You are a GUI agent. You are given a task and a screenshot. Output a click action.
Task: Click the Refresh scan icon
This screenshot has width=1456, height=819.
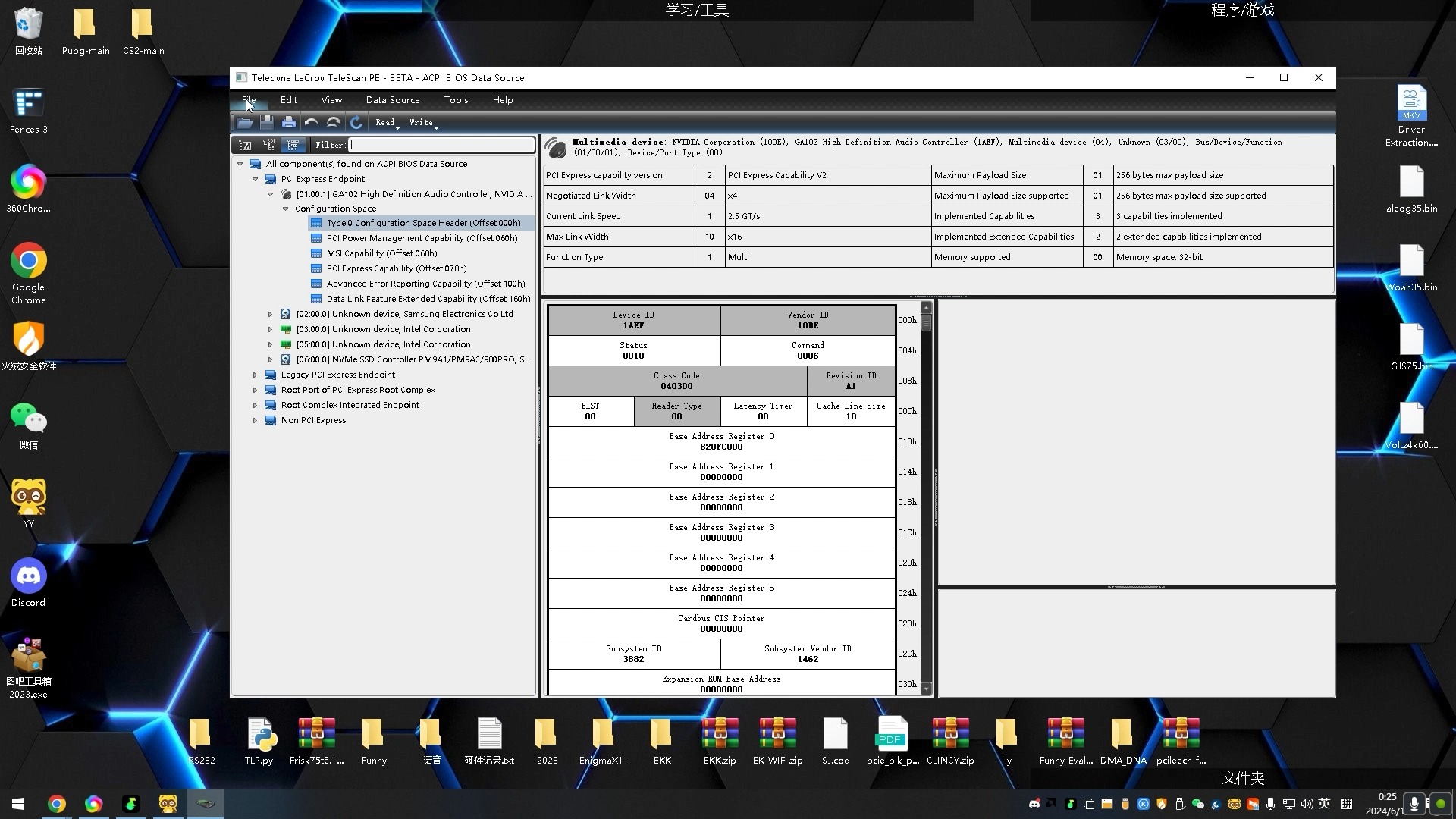coord(356,122)
